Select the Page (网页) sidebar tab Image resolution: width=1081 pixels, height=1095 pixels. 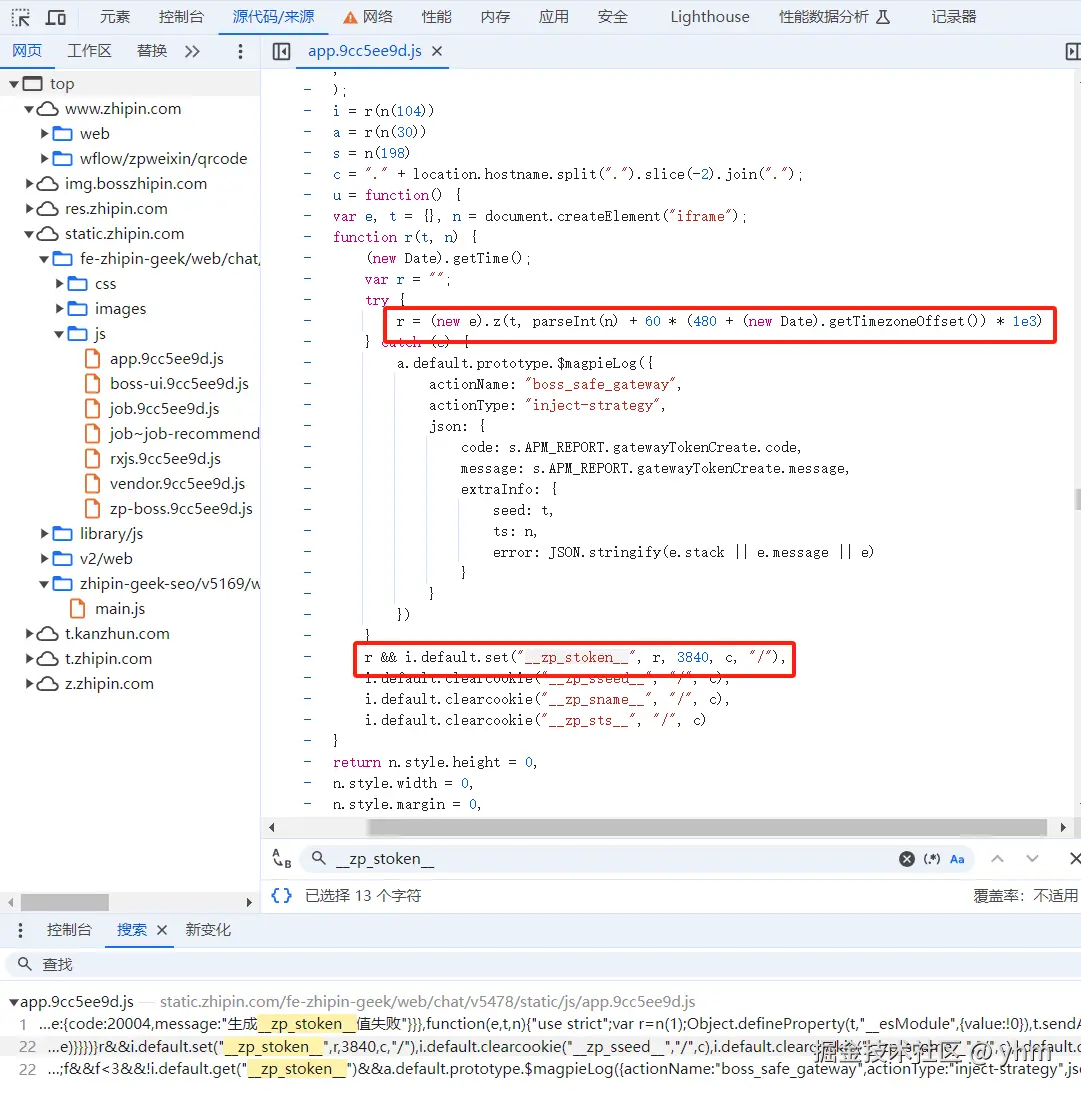coord(27,51)
